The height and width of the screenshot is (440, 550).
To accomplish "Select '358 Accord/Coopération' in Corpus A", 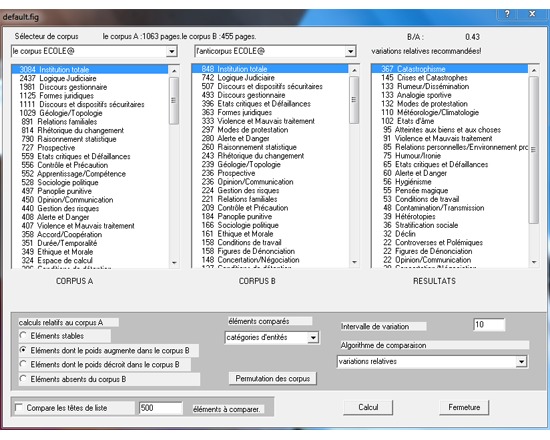I will (90, 234).
